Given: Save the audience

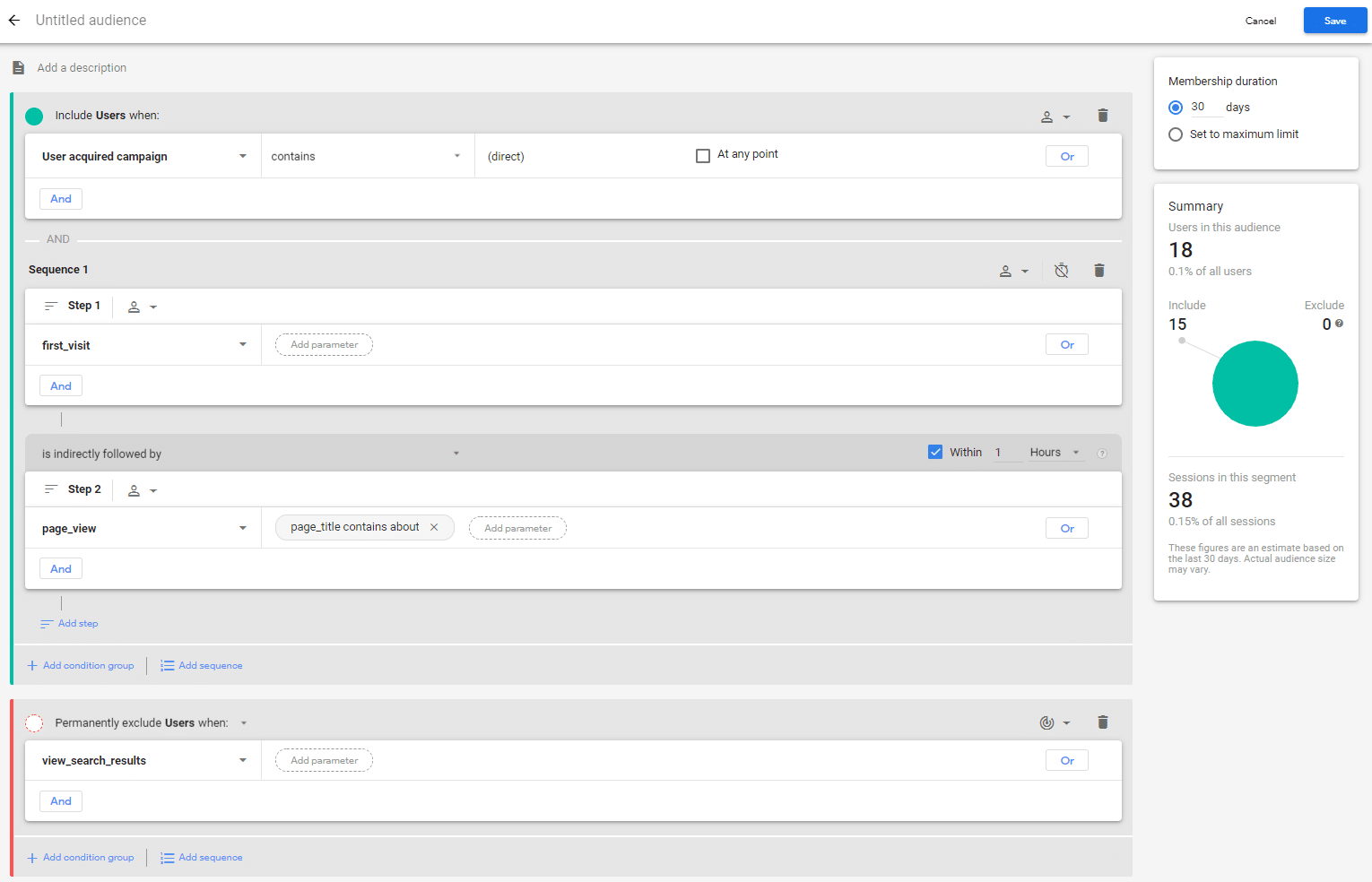Looking at the screenshot, I should tap(1334, 21).
